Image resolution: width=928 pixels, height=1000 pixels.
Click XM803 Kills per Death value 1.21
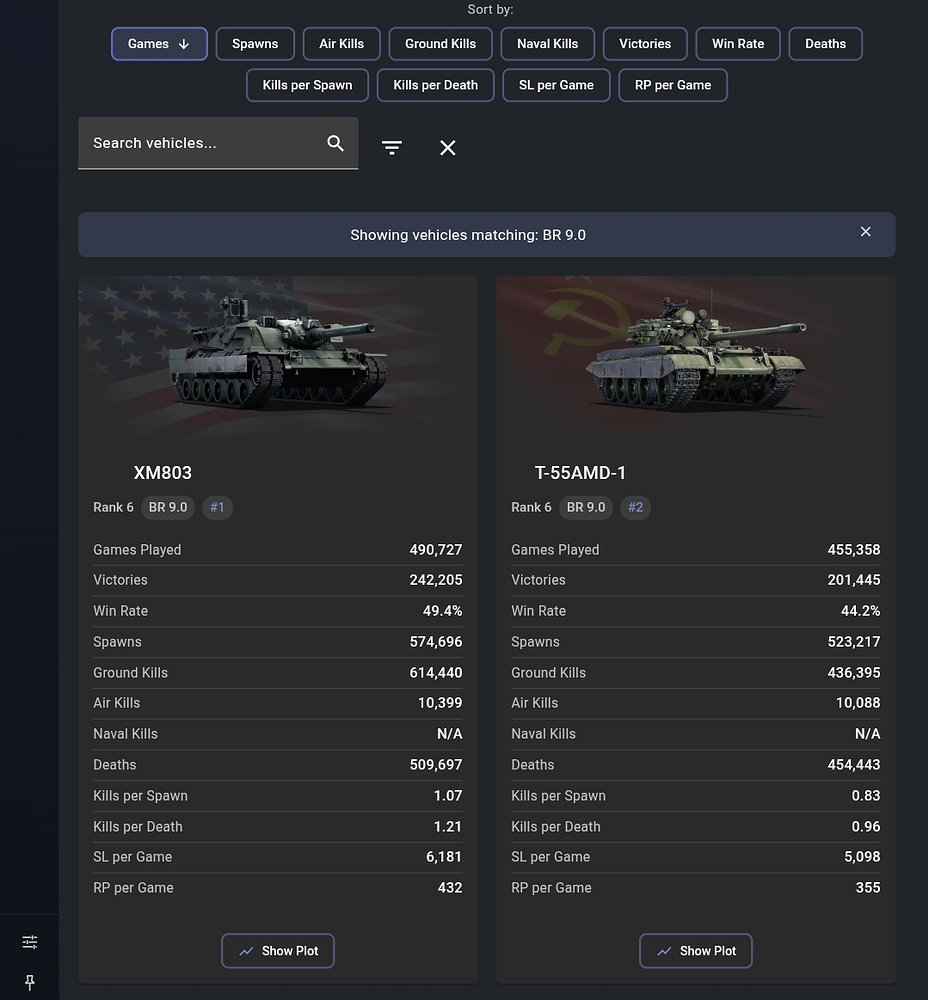point(448,827)
